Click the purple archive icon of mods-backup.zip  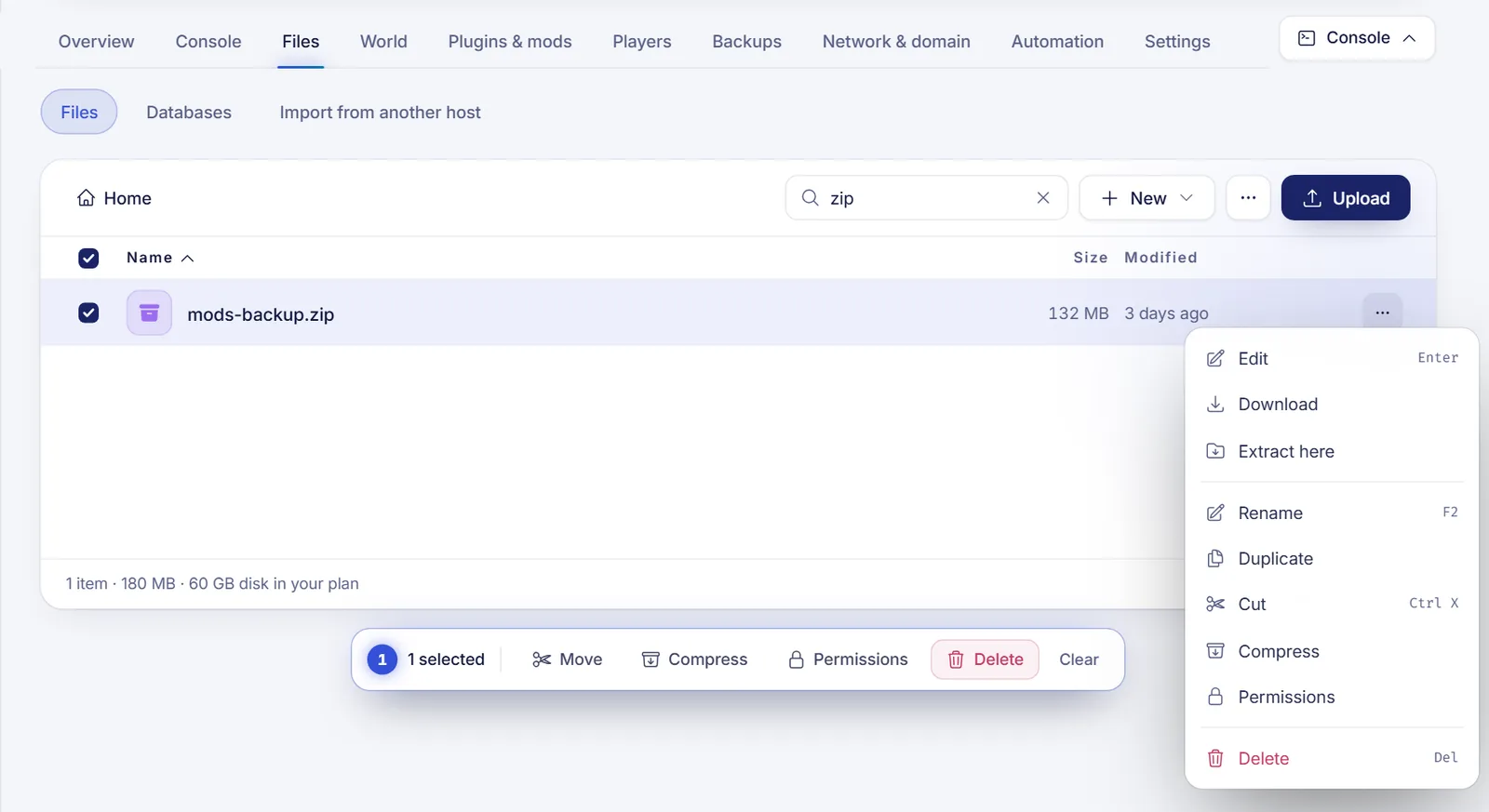pyautogui.click(x=149, y=313)
